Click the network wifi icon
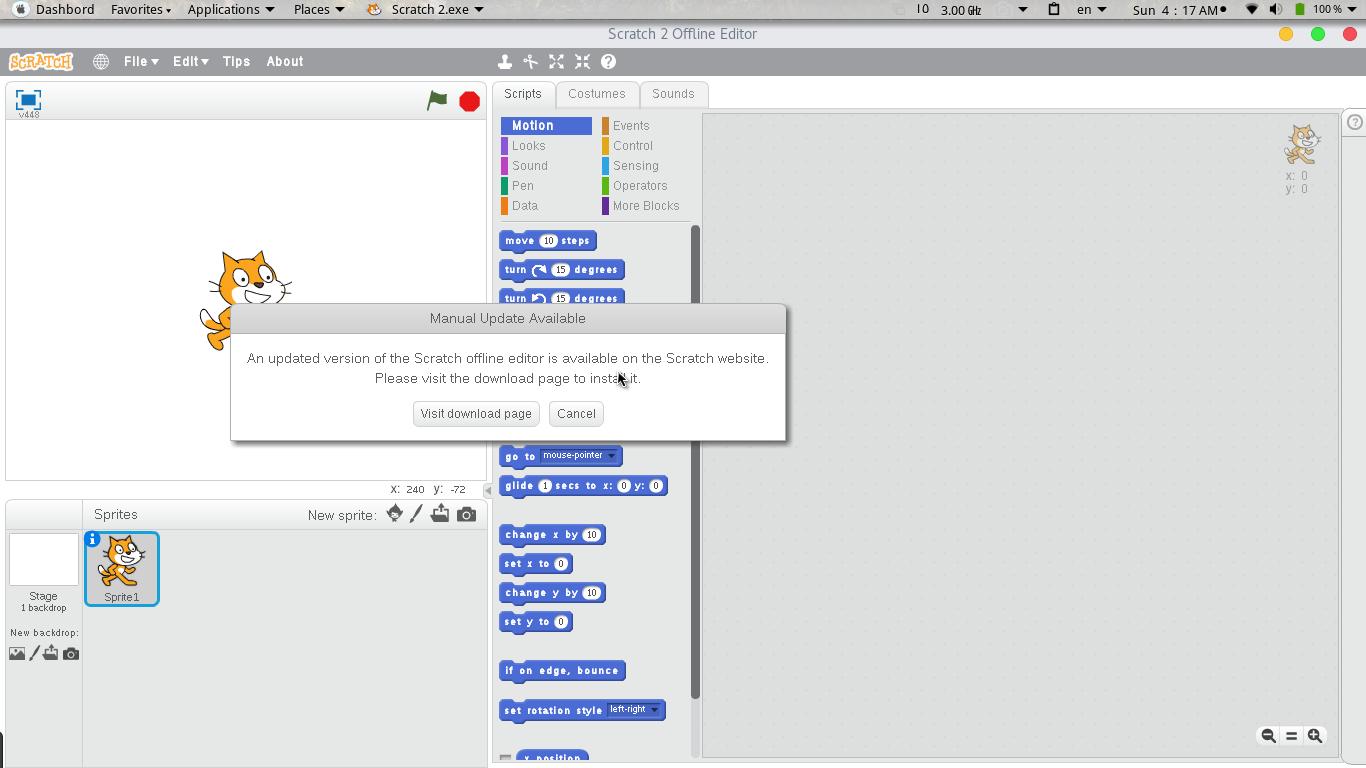This screenshot has width=1366, height=768. pos(1251,9)
